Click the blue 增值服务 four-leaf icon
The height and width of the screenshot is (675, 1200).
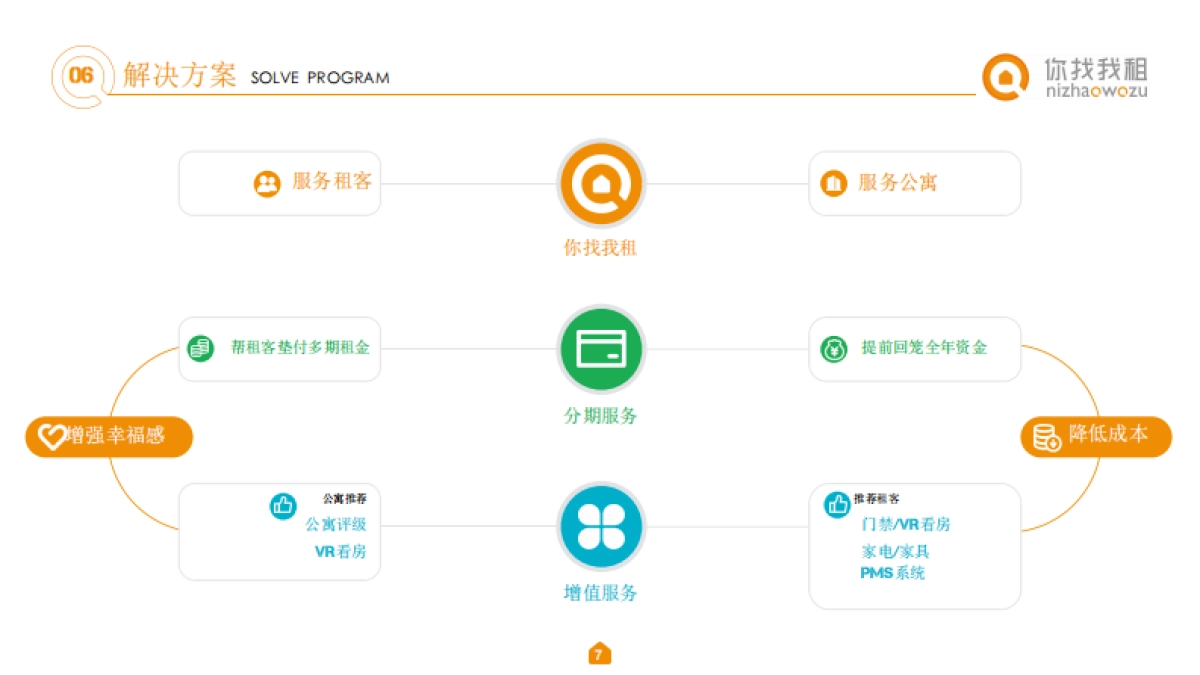(x=600, y=526)
